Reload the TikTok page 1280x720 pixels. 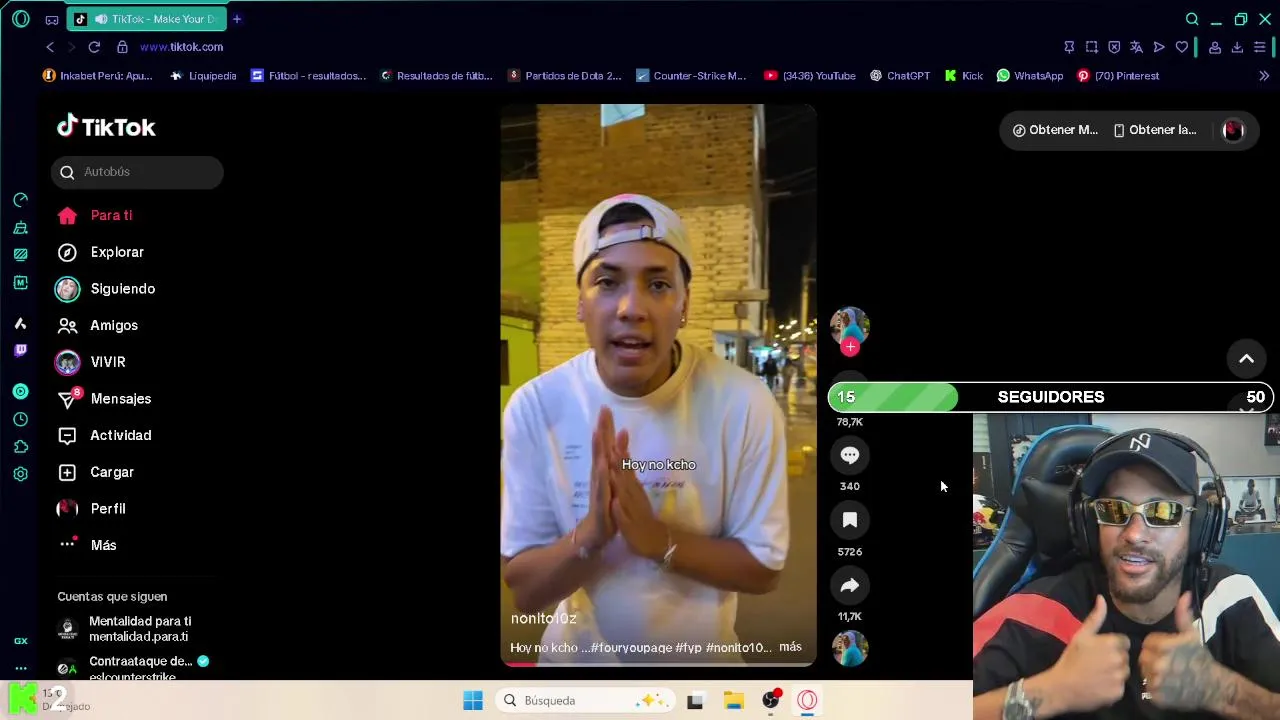coord(94,47)
